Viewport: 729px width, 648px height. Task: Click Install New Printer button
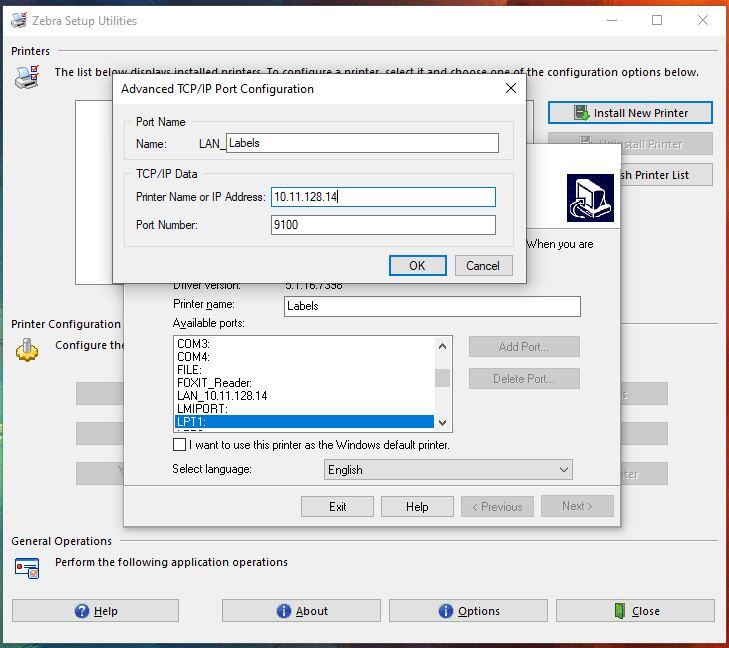[630, 113]
